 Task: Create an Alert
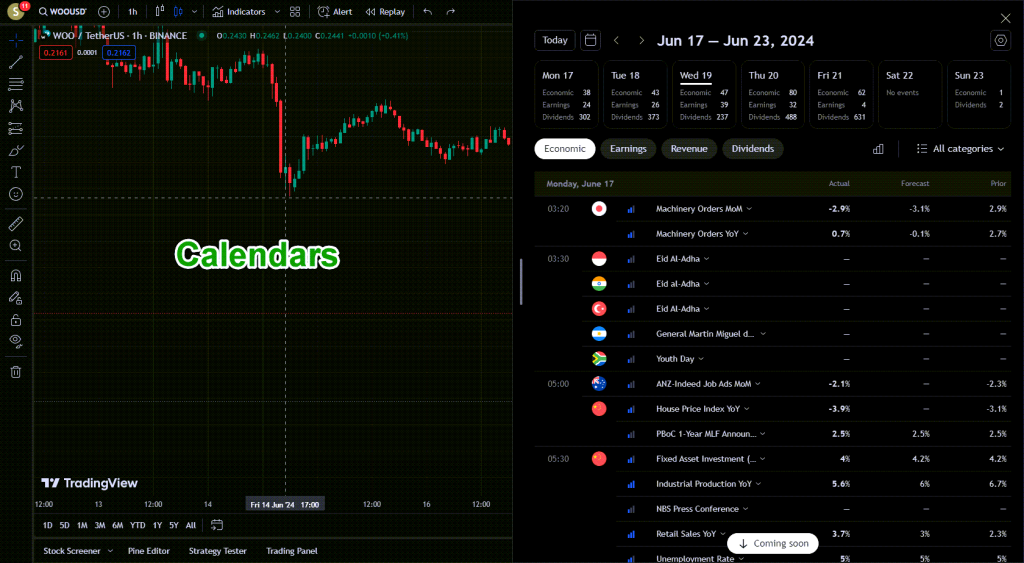click(335, 12)
